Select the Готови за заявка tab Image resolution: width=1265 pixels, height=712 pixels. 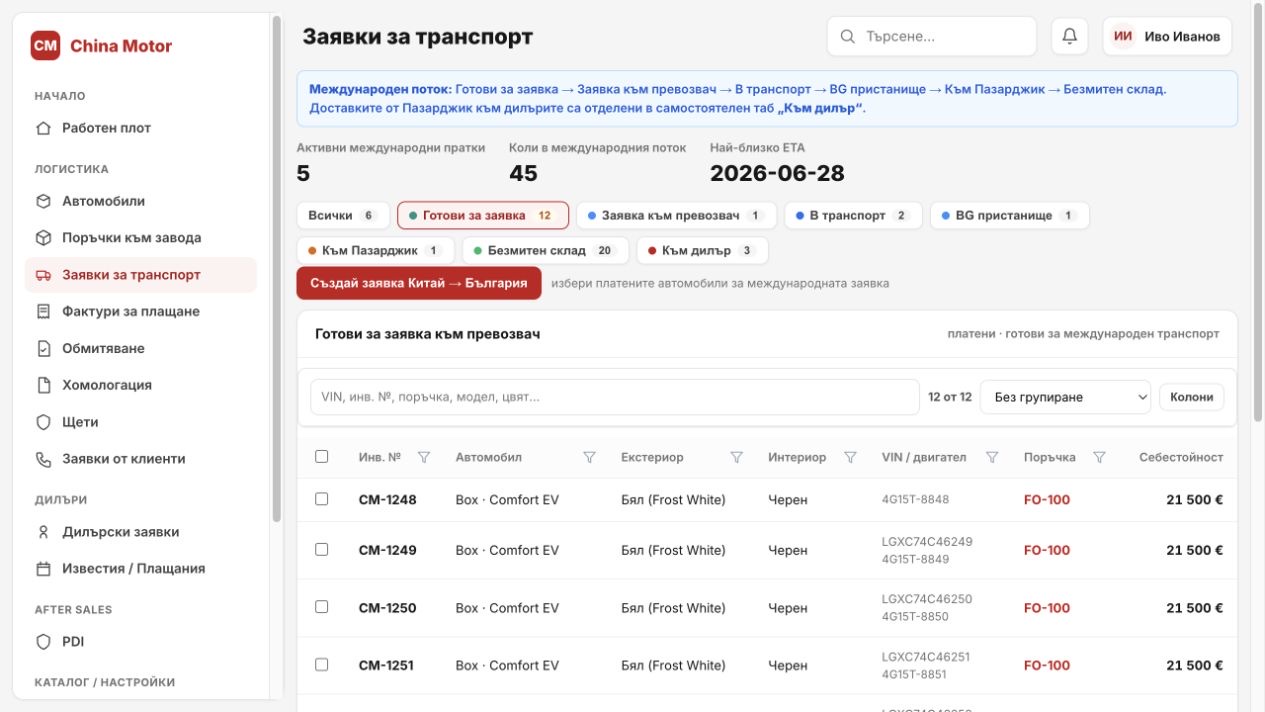(483, 215)
